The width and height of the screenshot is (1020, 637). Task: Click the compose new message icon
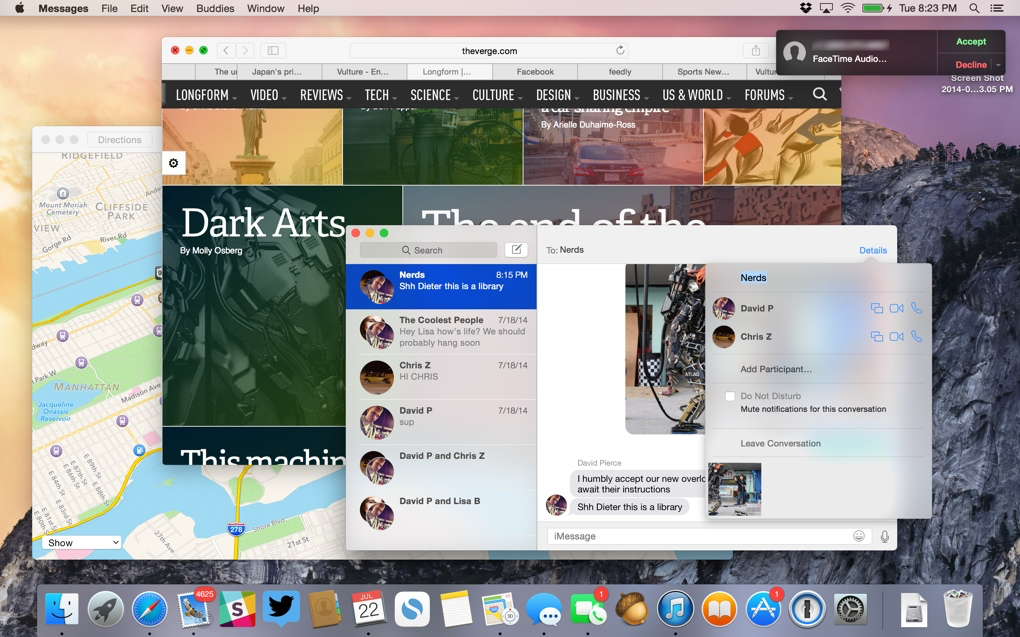point(516,250)
